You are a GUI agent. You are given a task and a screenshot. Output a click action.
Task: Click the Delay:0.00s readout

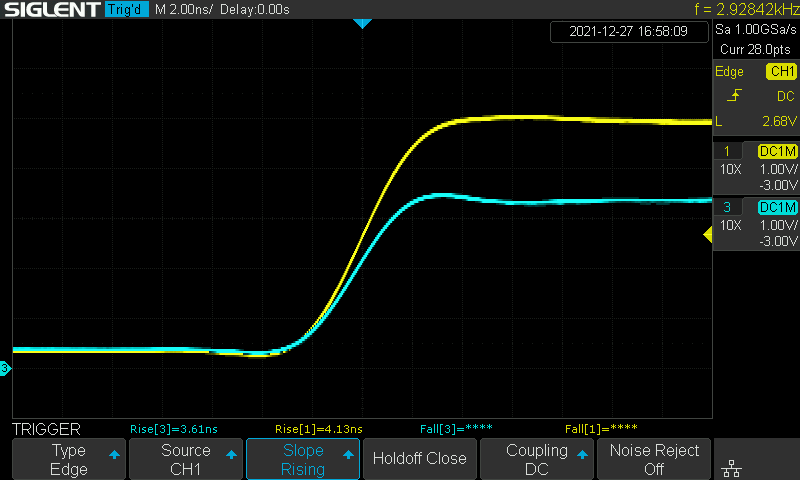[255, 9]
